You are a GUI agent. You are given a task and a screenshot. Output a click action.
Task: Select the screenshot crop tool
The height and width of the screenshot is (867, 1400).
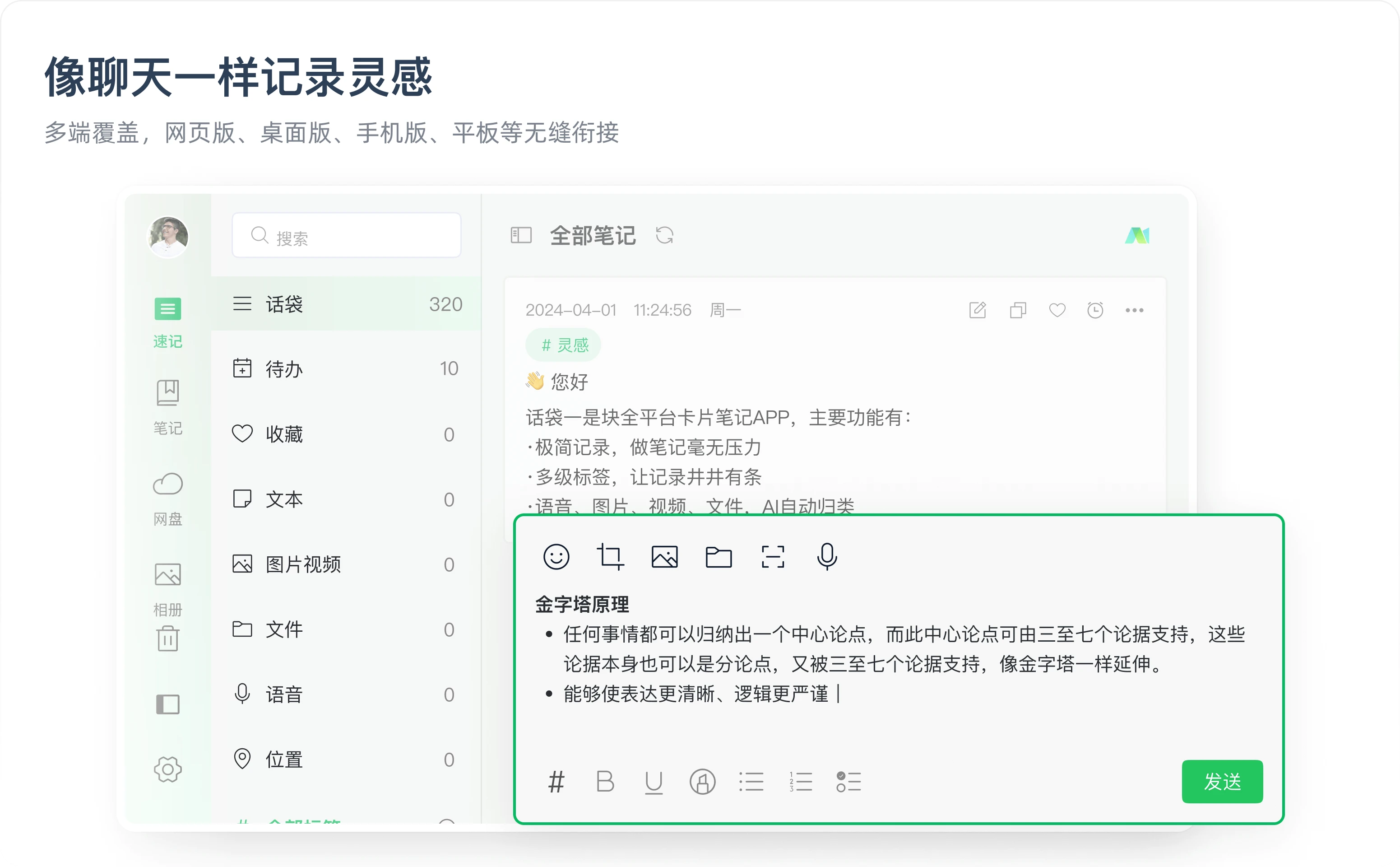611,555
